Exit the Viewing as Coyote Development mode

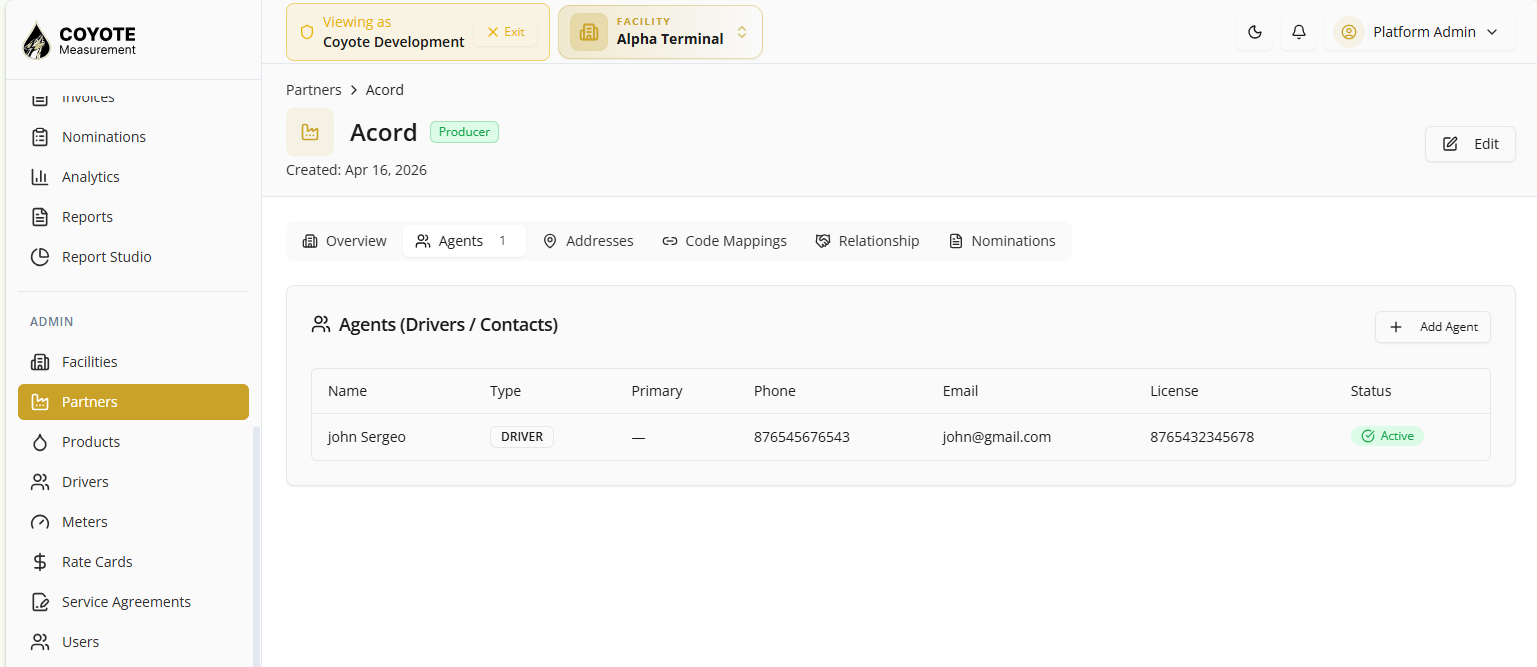pyautogui.click(x=506, y=32)
